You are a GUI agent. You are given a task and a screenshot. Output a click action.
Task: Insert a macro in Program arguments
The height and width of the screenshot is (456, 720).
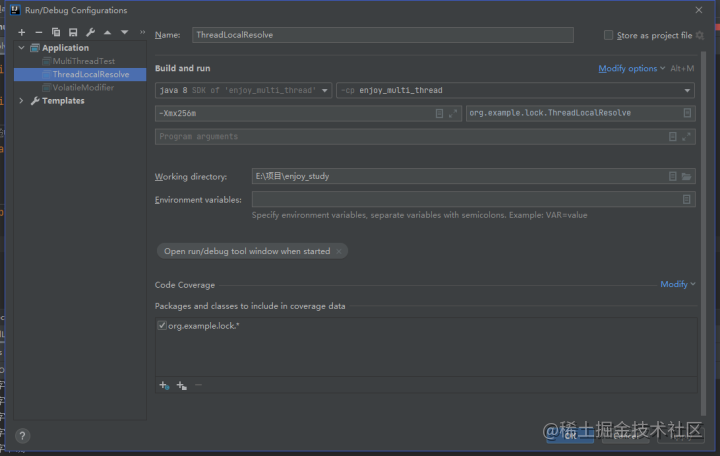point(673,137)
